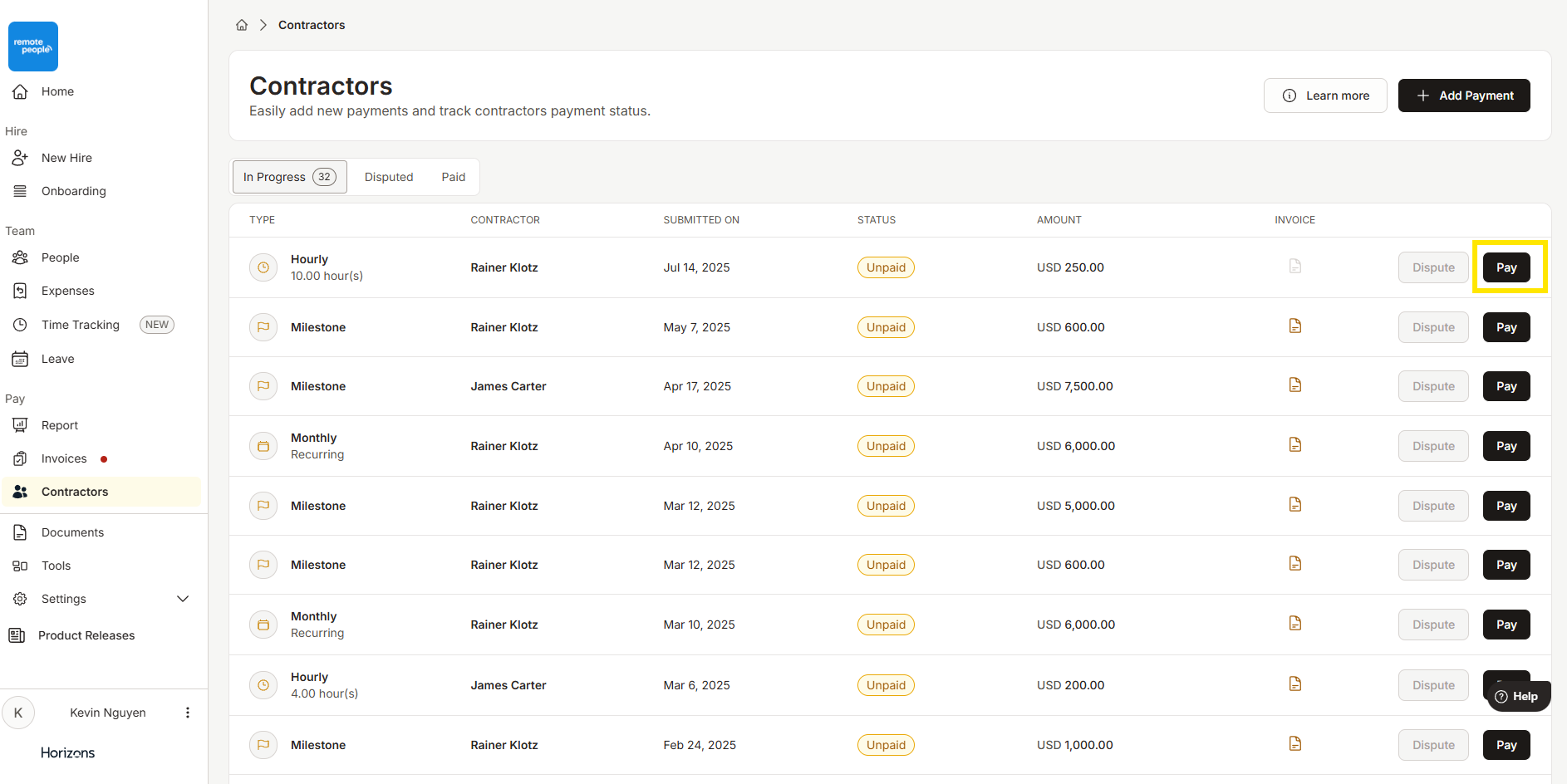Dispute the Apr 10, 2025 monthly payment
This screenshot has width=1567, height=784.
click(1433, 446)
